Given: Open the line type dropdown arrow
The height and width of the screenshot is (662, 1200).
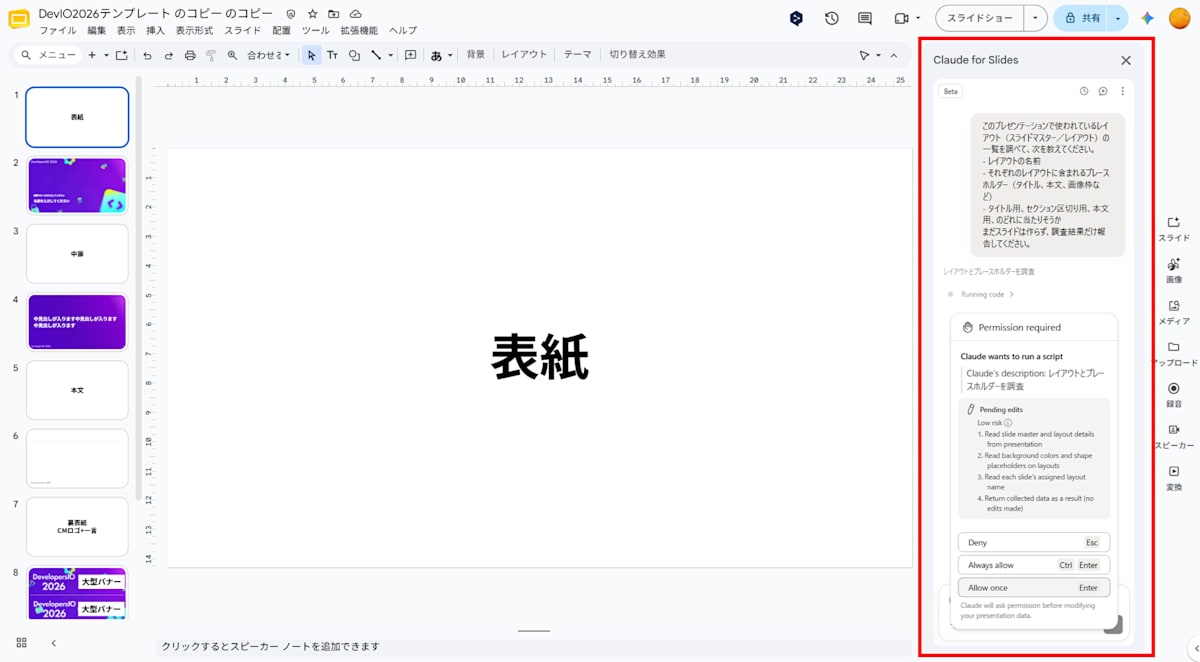Looking at the screenshot, I should tap(390, 55).
